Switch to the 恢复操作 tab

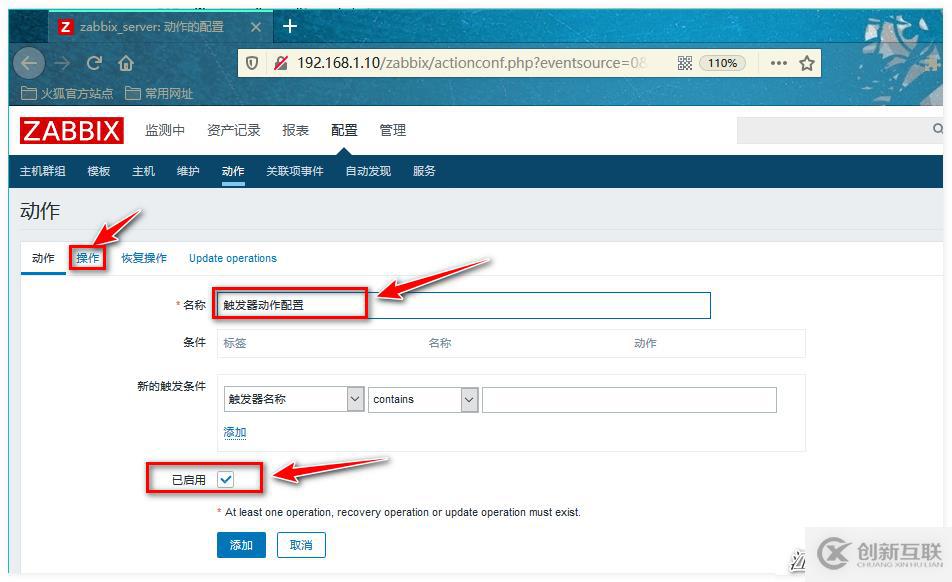[x=144, y=259]
